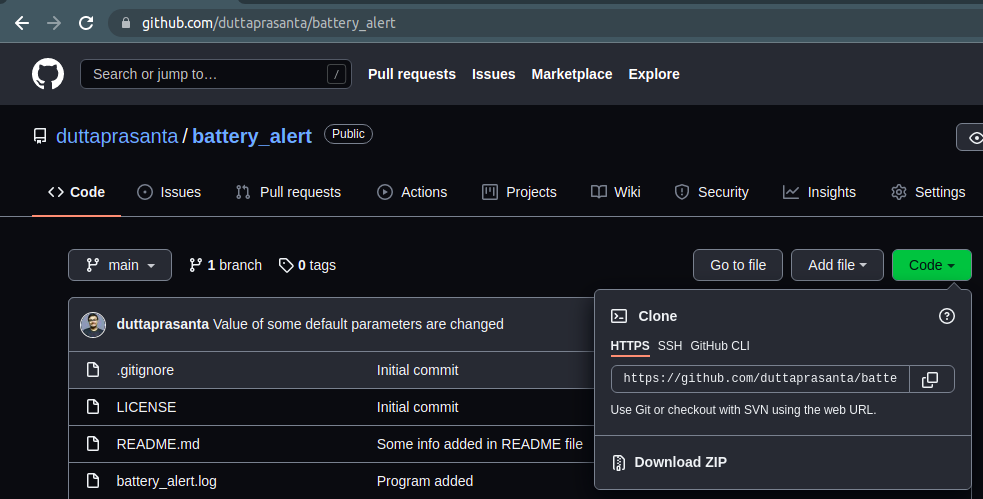Click the slash shortcut key in search box
The image size is (983, 499).
[337, 75]
